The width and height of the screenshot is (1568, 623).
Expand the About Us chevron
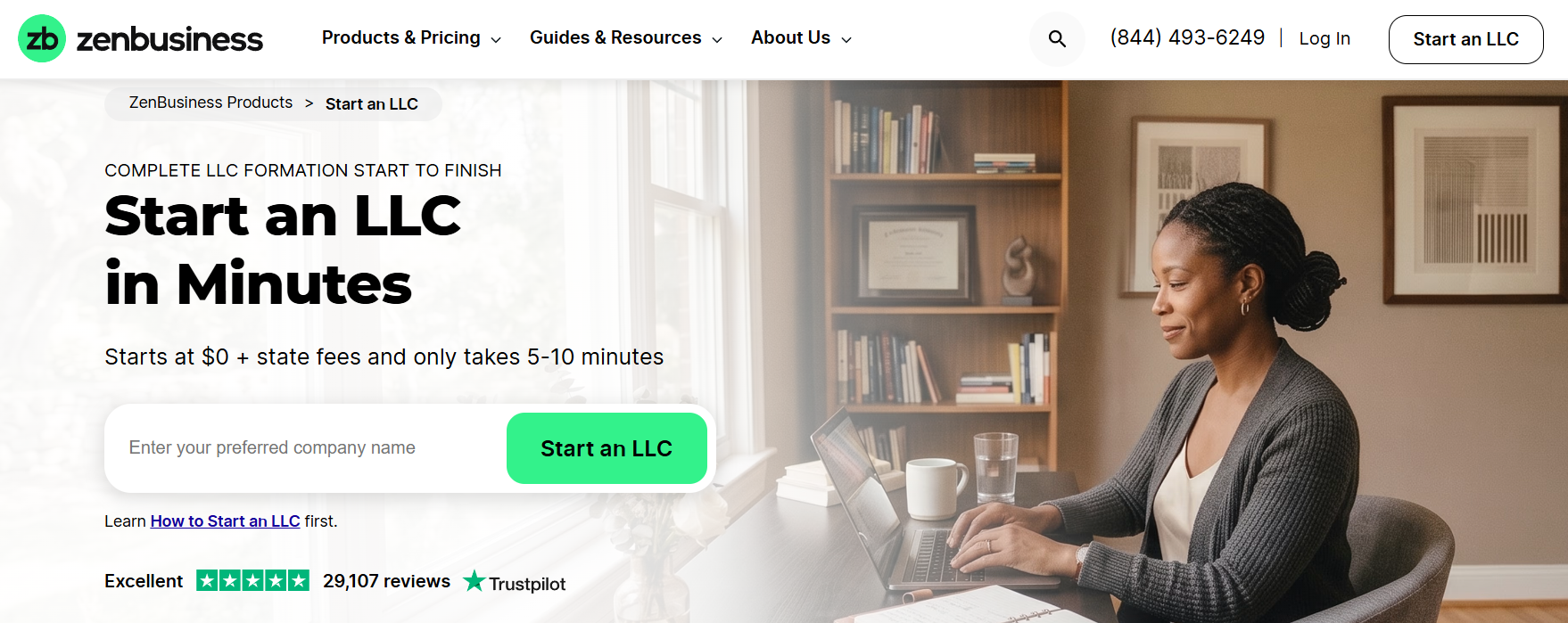[846, 40]
